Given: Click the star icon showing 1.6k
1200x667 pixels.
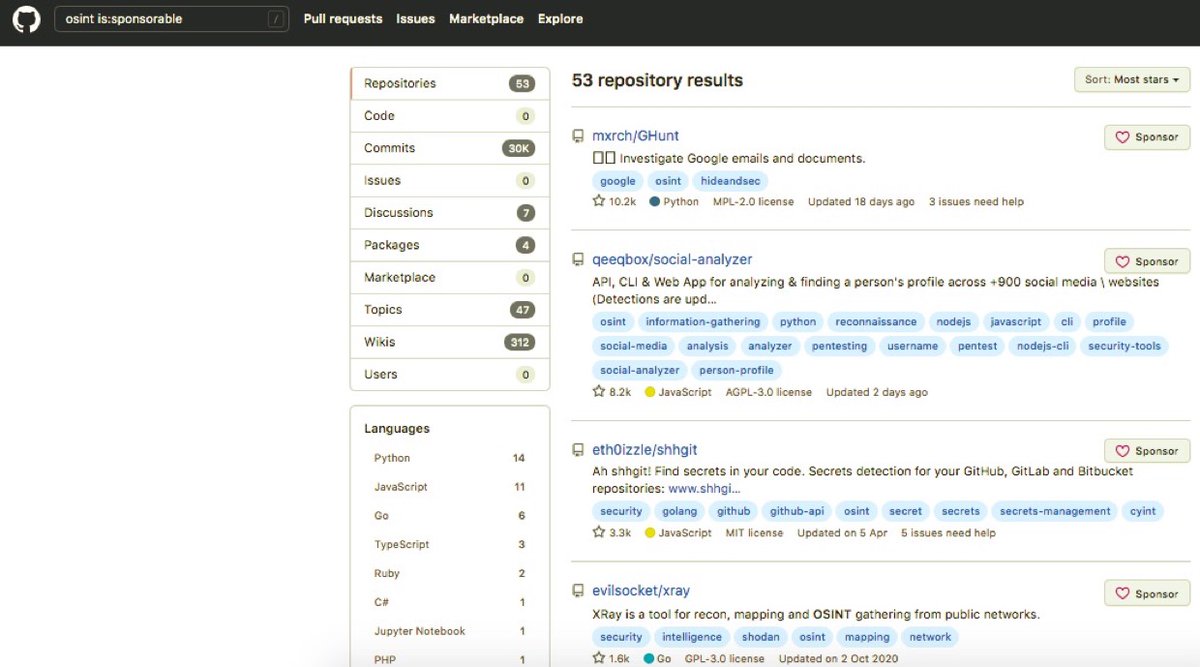Looking at the screenshot, I should coord(599,658).
